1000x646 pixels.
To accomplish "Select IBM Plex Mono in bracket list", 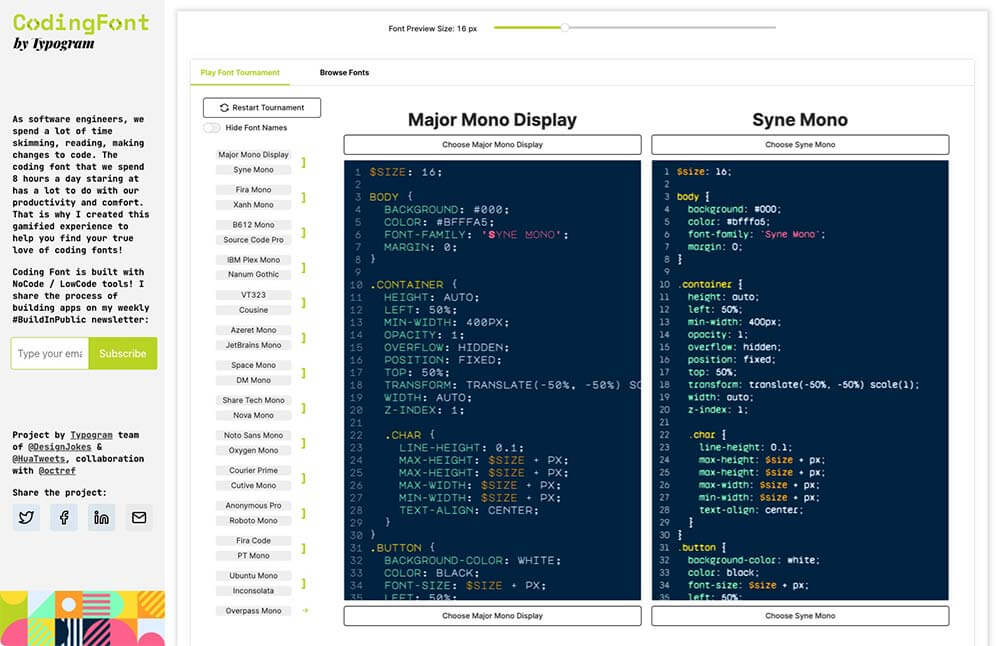I will [253, 260].
